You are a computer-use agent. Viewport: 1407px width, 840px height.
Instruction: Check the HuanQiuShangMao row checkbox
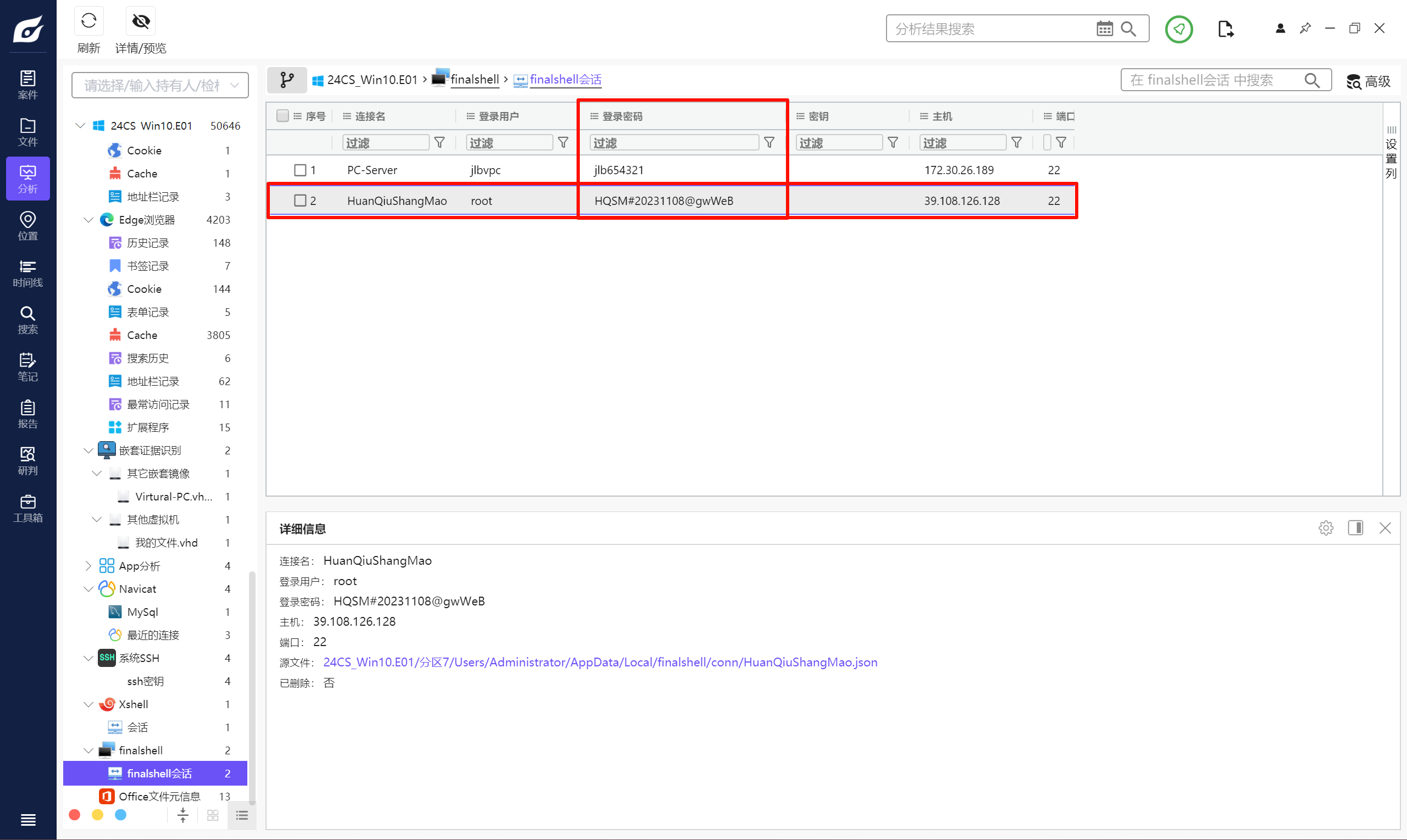300,201
